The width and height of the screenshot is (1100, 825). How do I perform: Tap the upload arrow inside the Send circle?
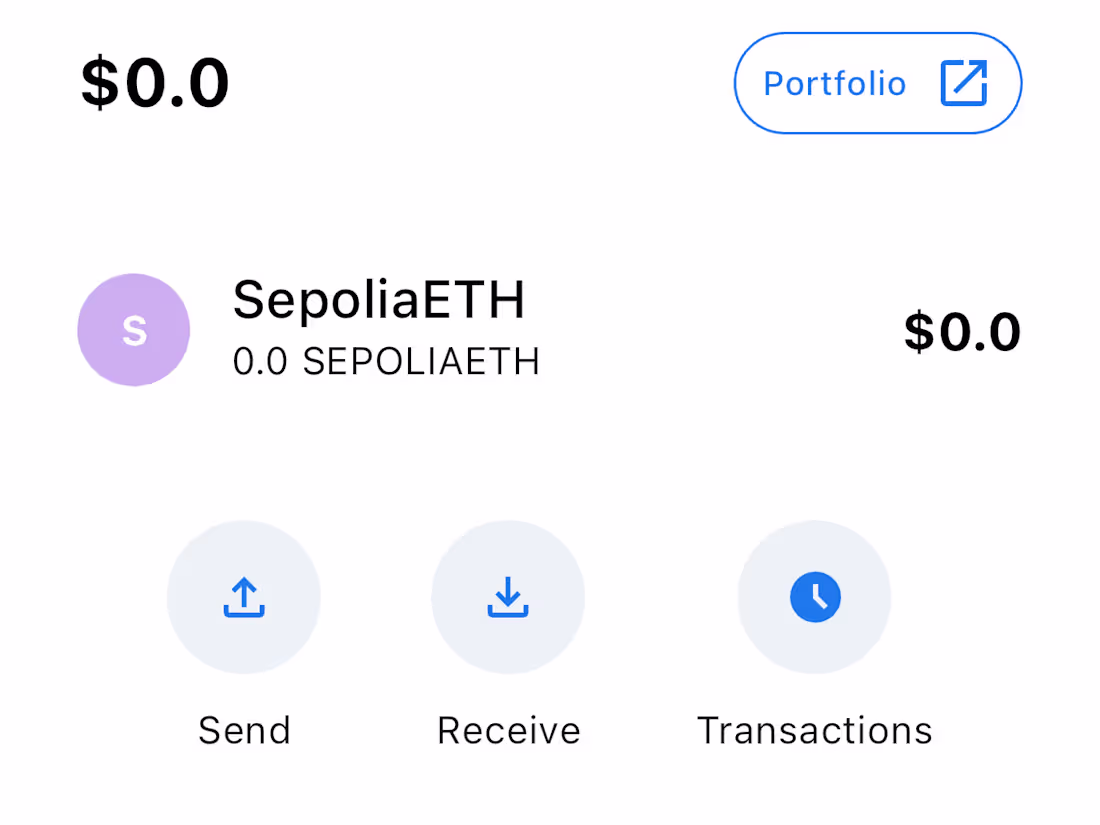tap(244, 597)
